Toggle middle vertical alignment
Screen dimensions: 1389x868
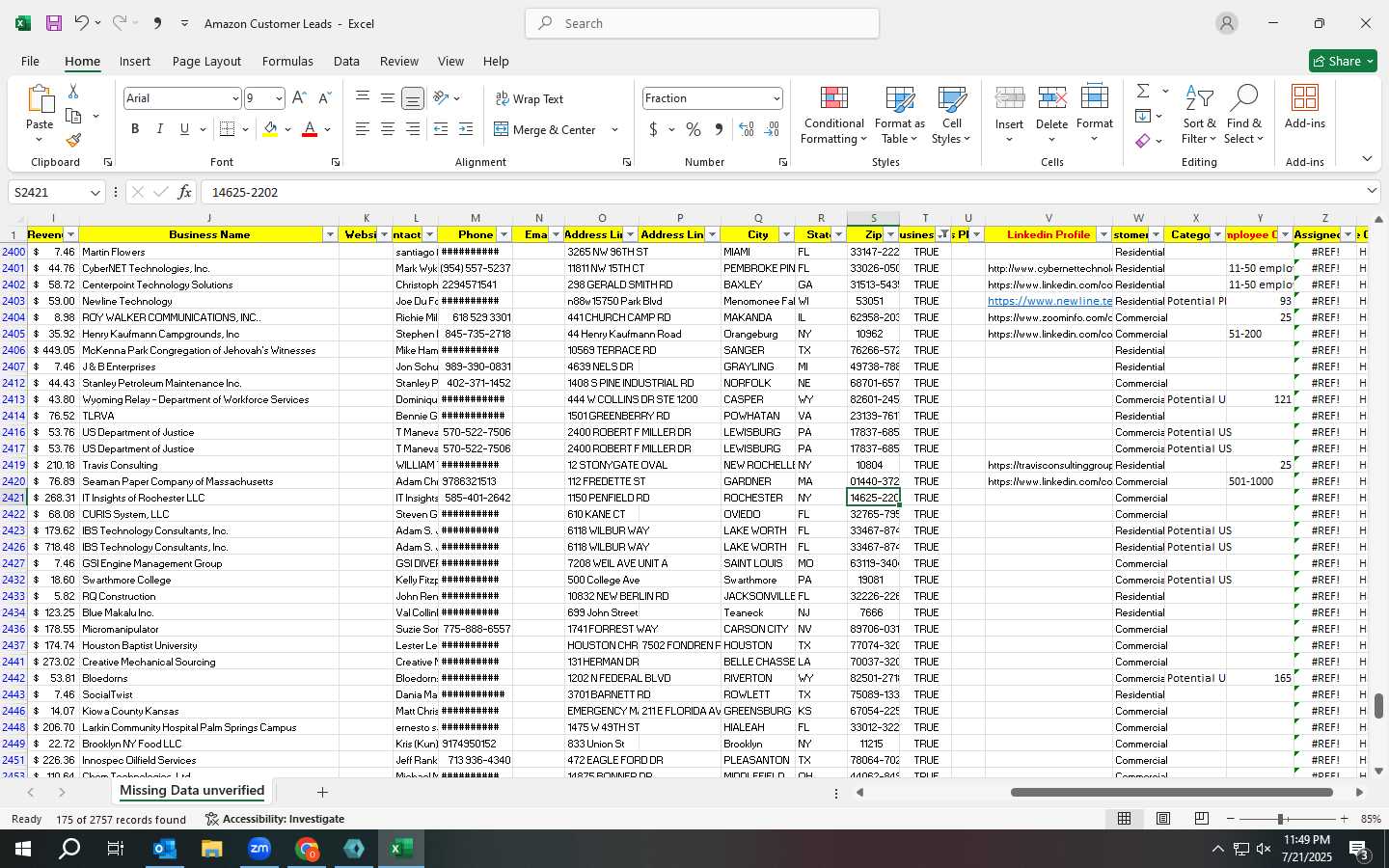(388, 98)
